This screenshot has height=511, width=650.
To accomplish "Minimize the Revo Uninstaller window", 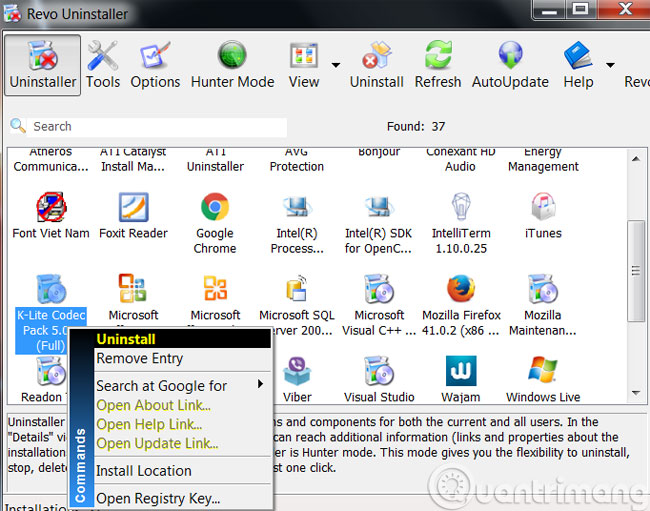I will click(549, 9).
